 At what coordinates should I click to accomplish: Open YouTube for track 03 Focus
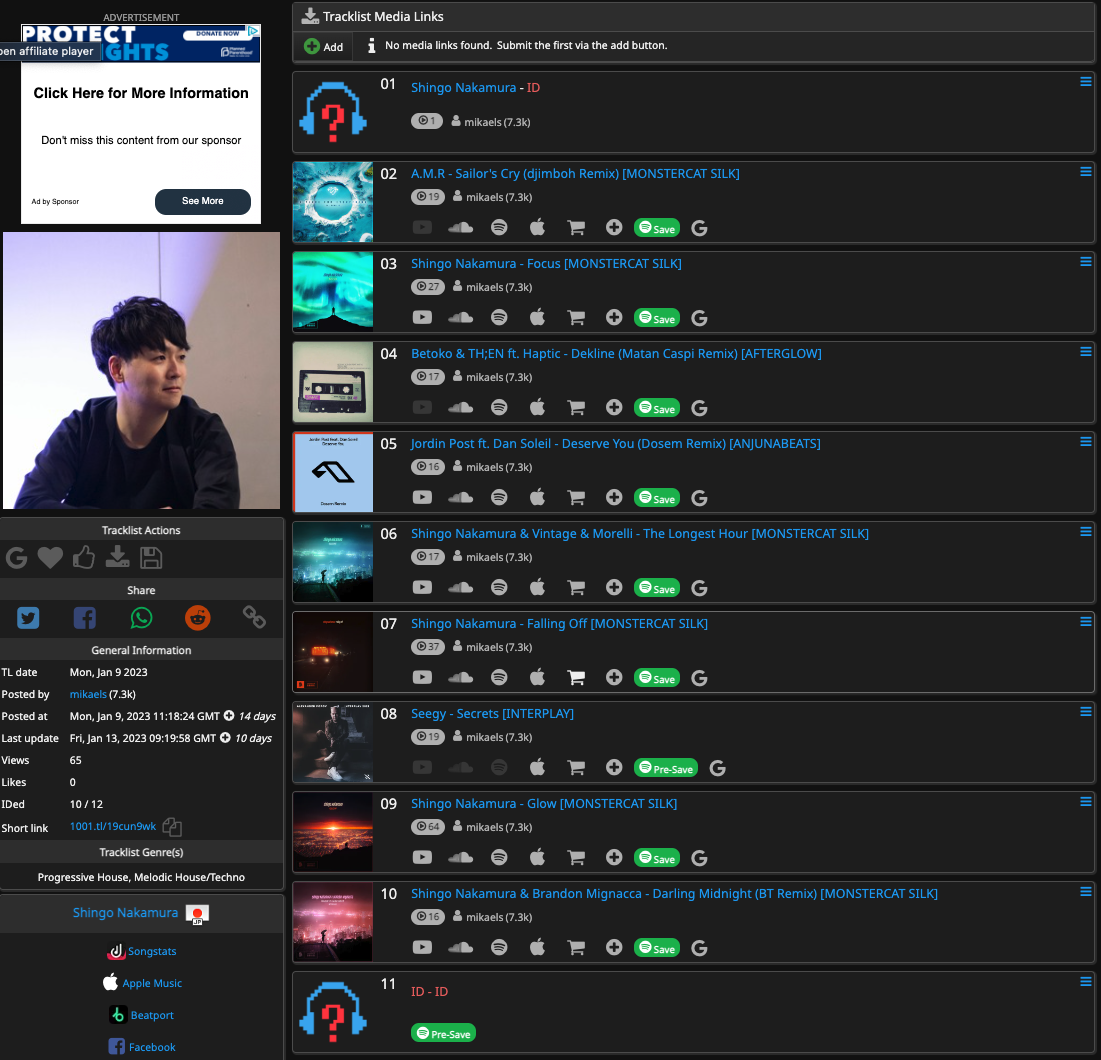click(422, 318)
